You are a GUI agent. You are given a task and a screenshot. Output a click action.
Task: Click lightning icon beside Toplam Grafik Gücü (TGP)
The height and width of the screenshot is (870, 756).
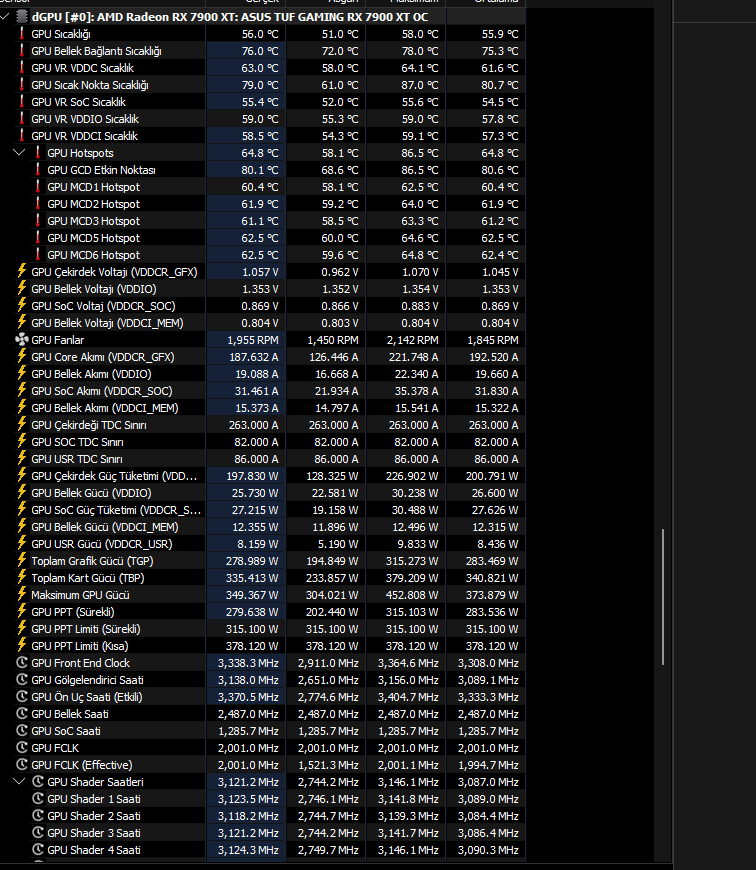point(22,560)
